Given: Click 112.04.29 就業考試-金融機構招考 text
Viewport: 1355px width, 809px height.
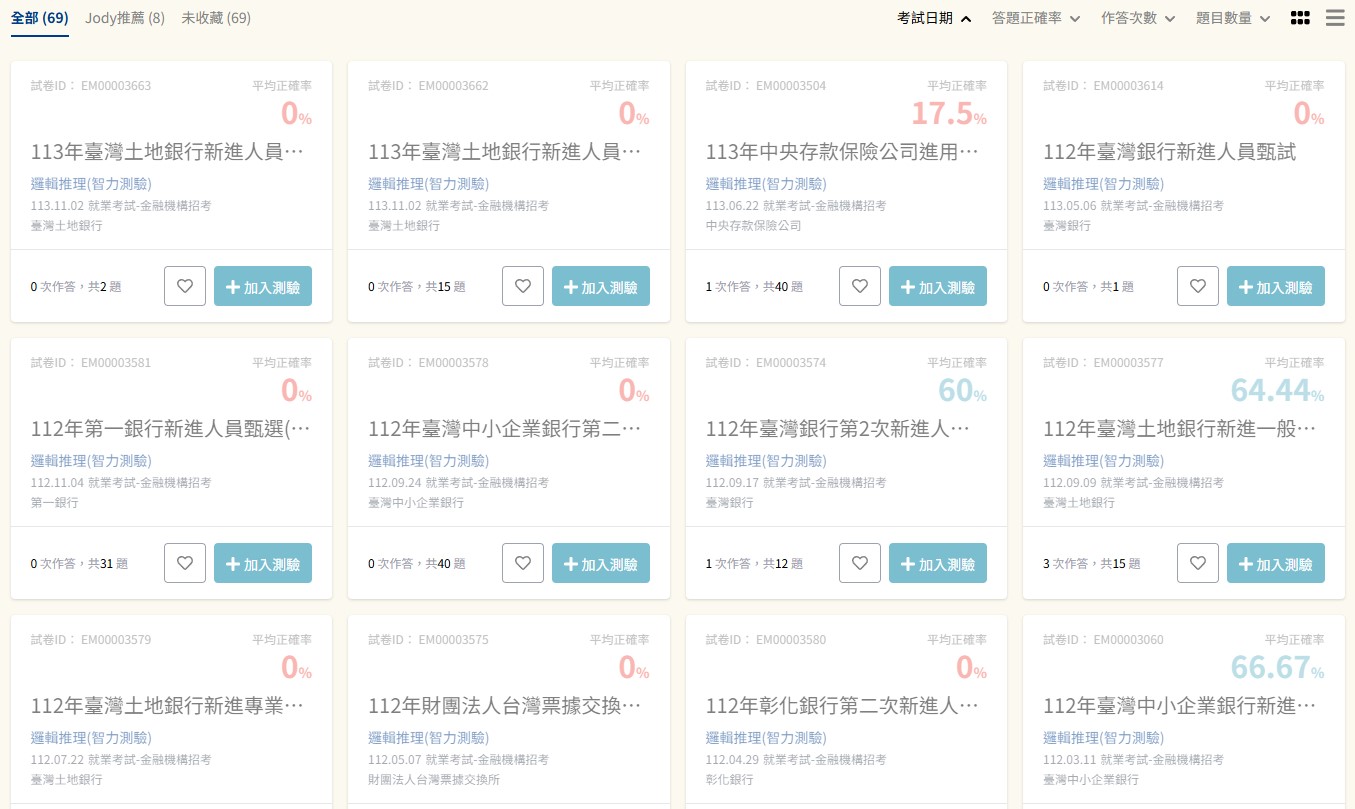Looking at the screenshot, I should click(x=796, y=760).
